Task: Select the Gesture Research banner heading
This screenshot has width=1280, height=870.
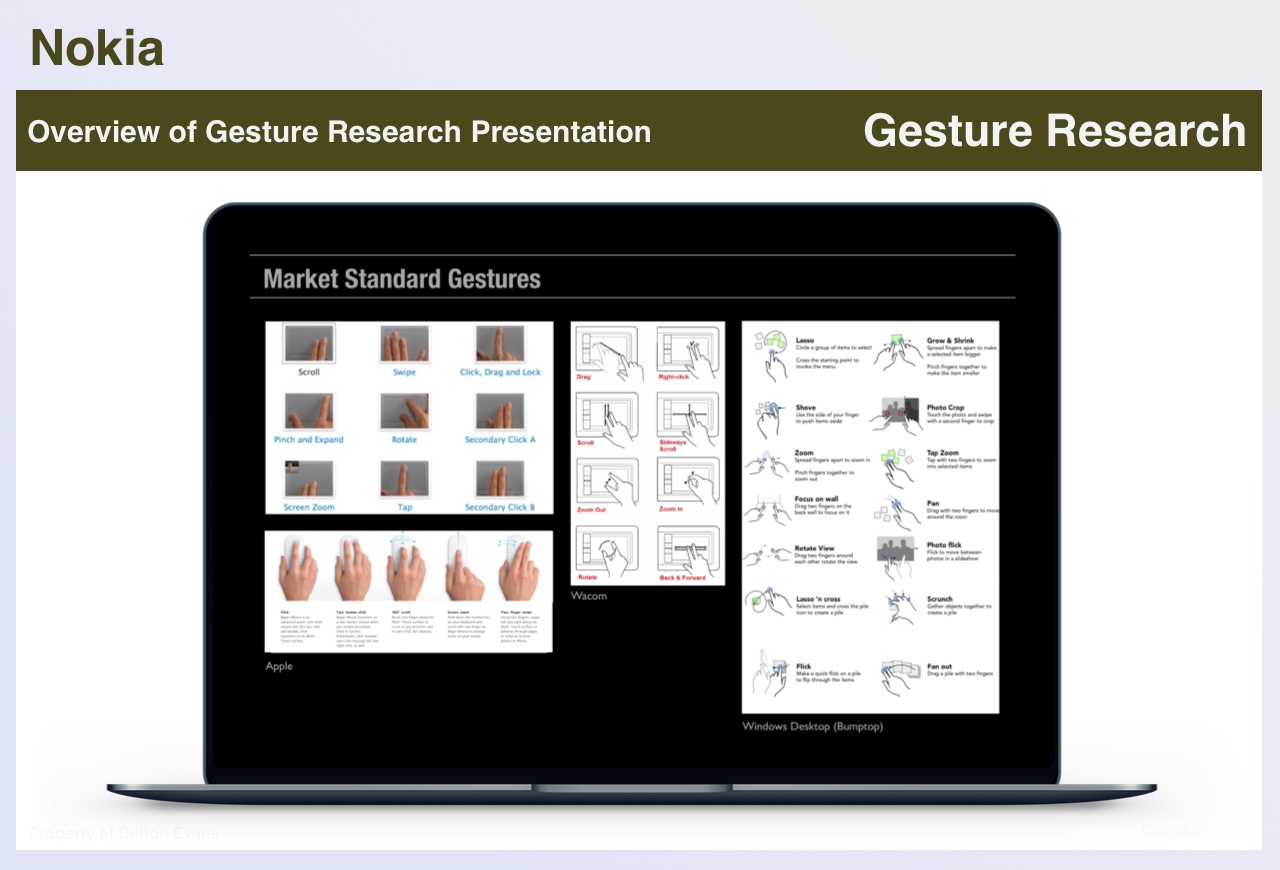Action: pos(1054,131)
